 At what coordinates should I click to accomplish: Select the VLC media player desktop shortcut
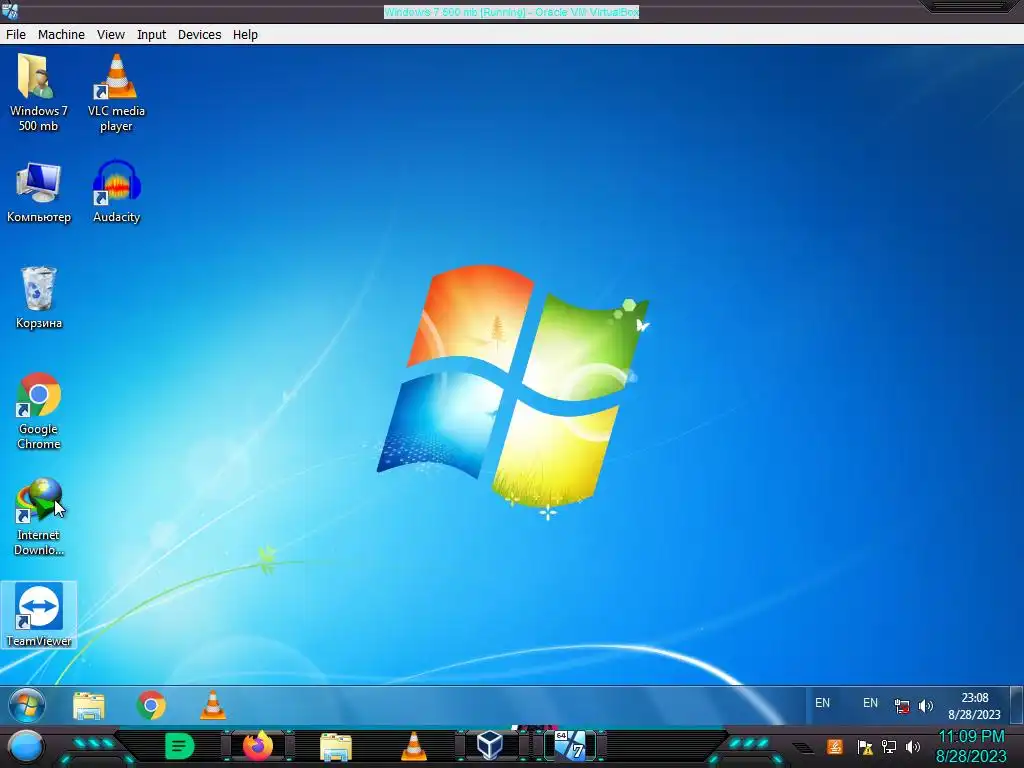click(116, 93)
